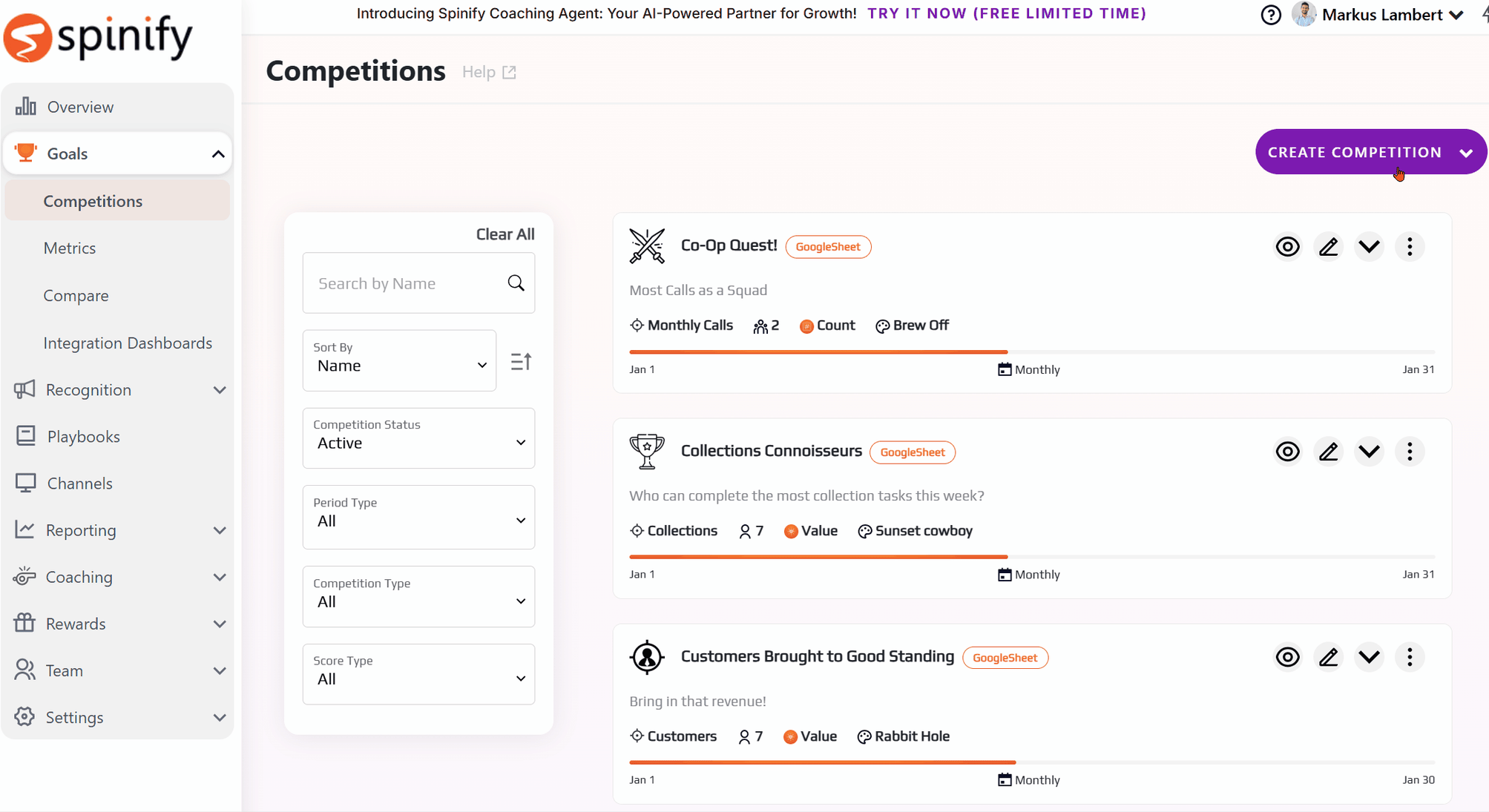Click the help question mark icon
The width and height of the screenshot is (1489, 812).
[1270, 15]
